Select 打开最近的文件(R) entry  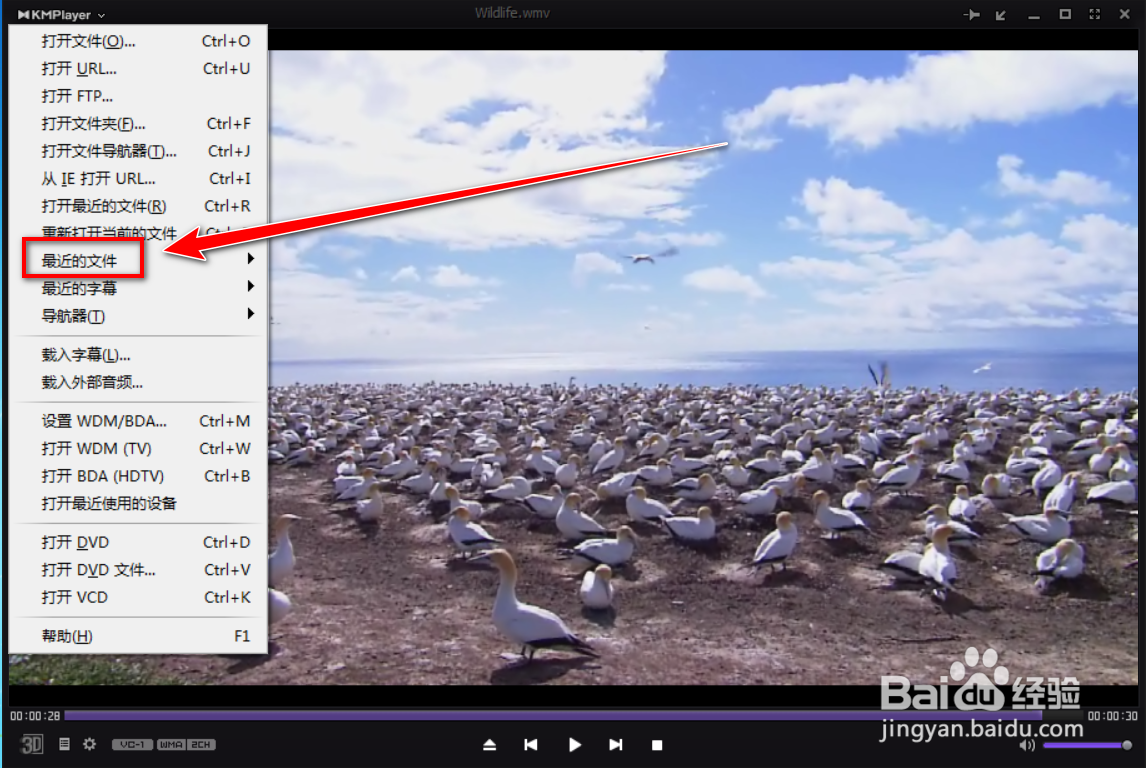(x=139, y=206)
